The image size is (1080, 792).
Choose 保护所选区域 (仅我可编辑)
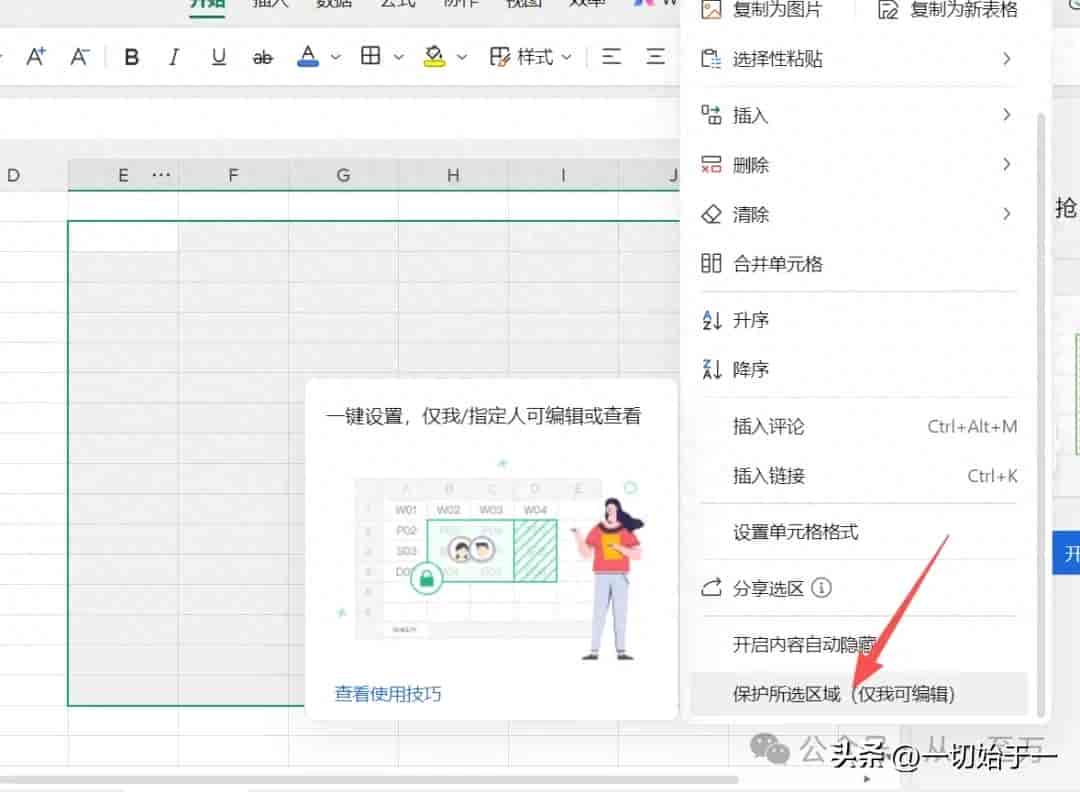point(858,694)
